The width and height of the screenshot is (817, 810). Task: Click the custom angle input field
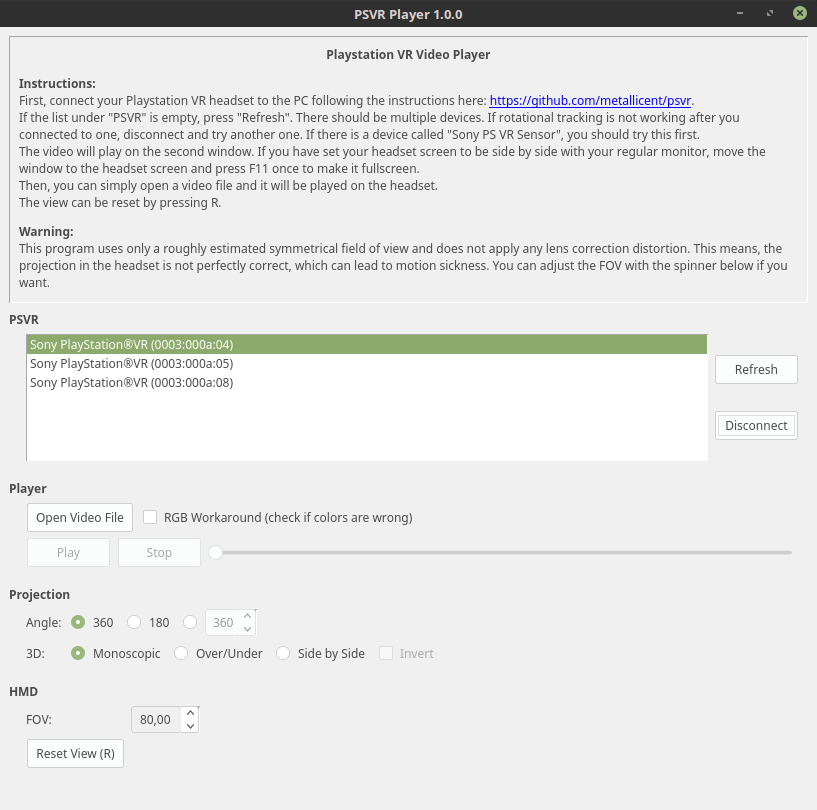[222, 622]
